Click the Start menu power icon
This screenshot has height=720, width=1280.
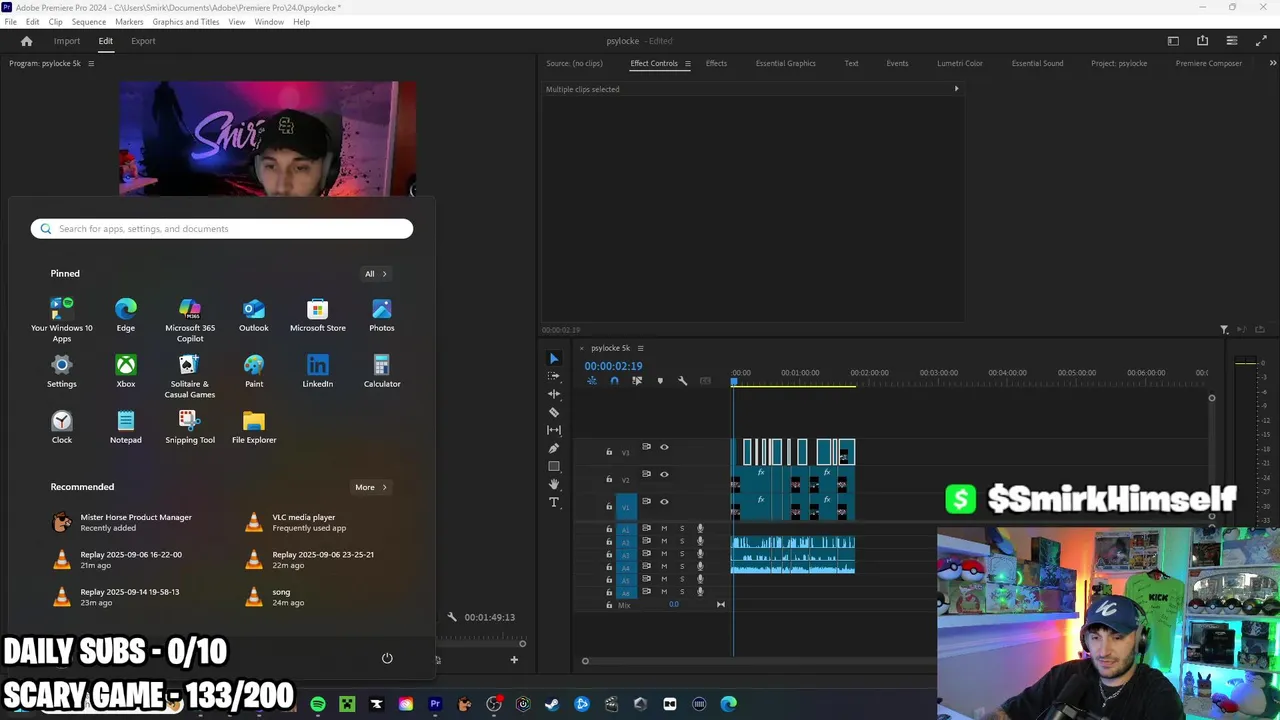coord(387,658)
